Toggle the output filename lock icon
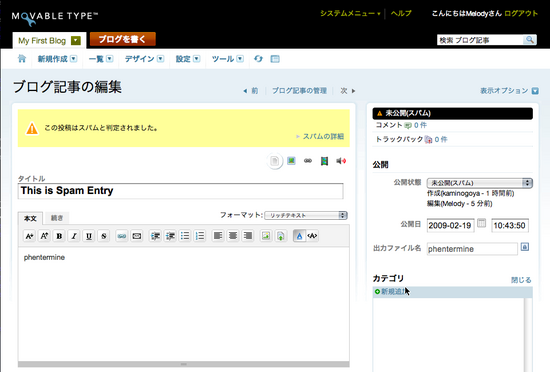550x372 pixels. [x=525, y=247]
